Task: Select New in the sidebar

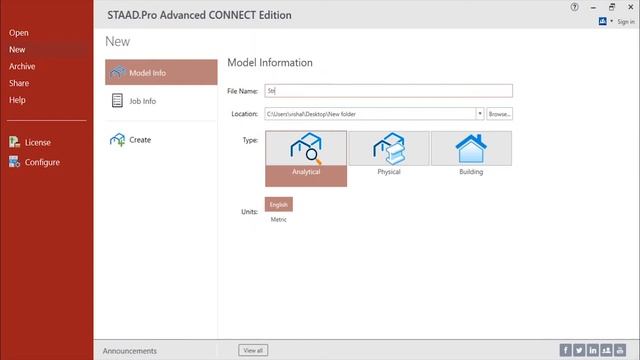Action: pyautogui.click(x=17, y=49)
